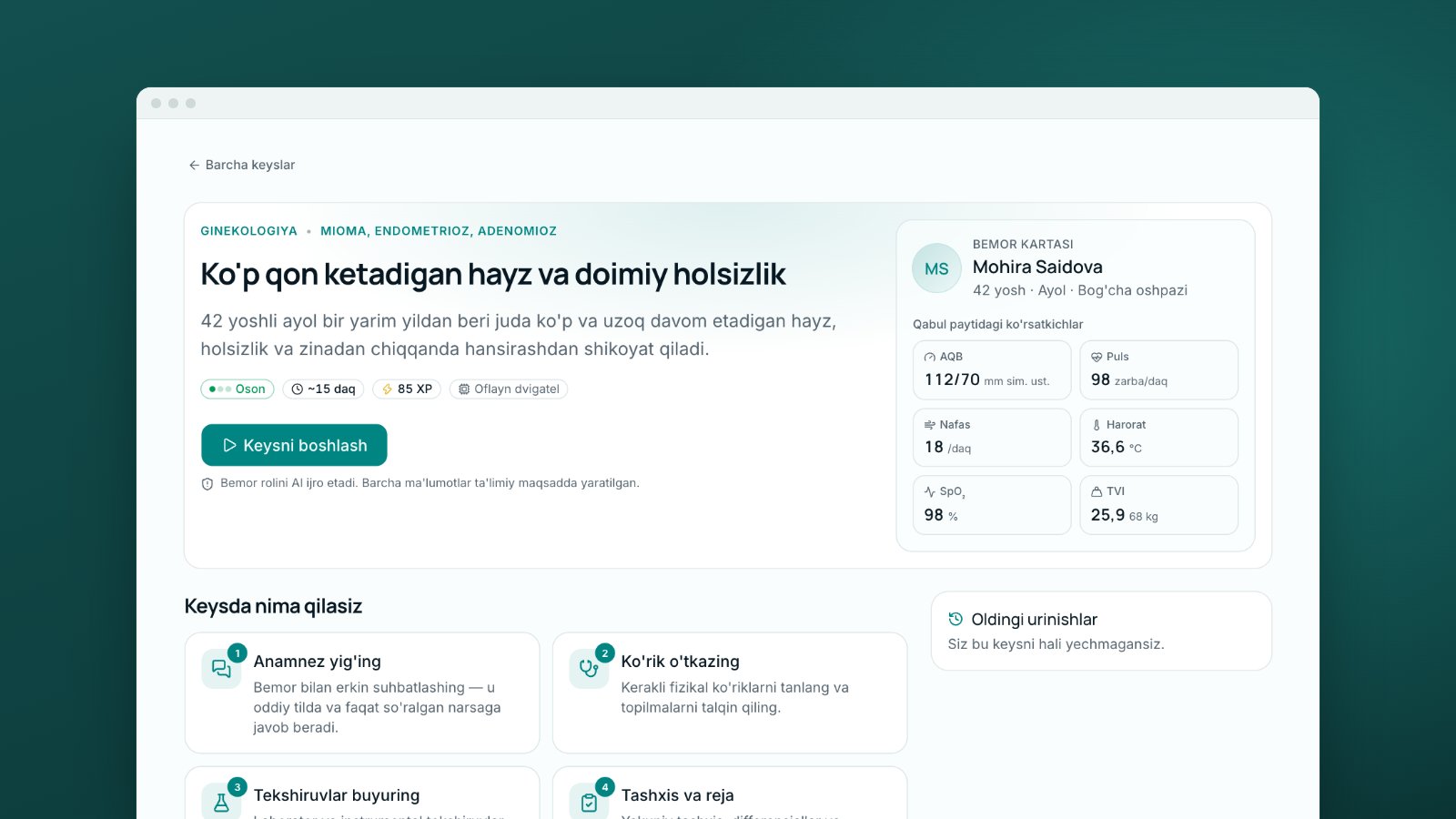Screen dimensions: 1456x819
Task: Select the GINEKOLOGIYA category label
Action: 248,231
